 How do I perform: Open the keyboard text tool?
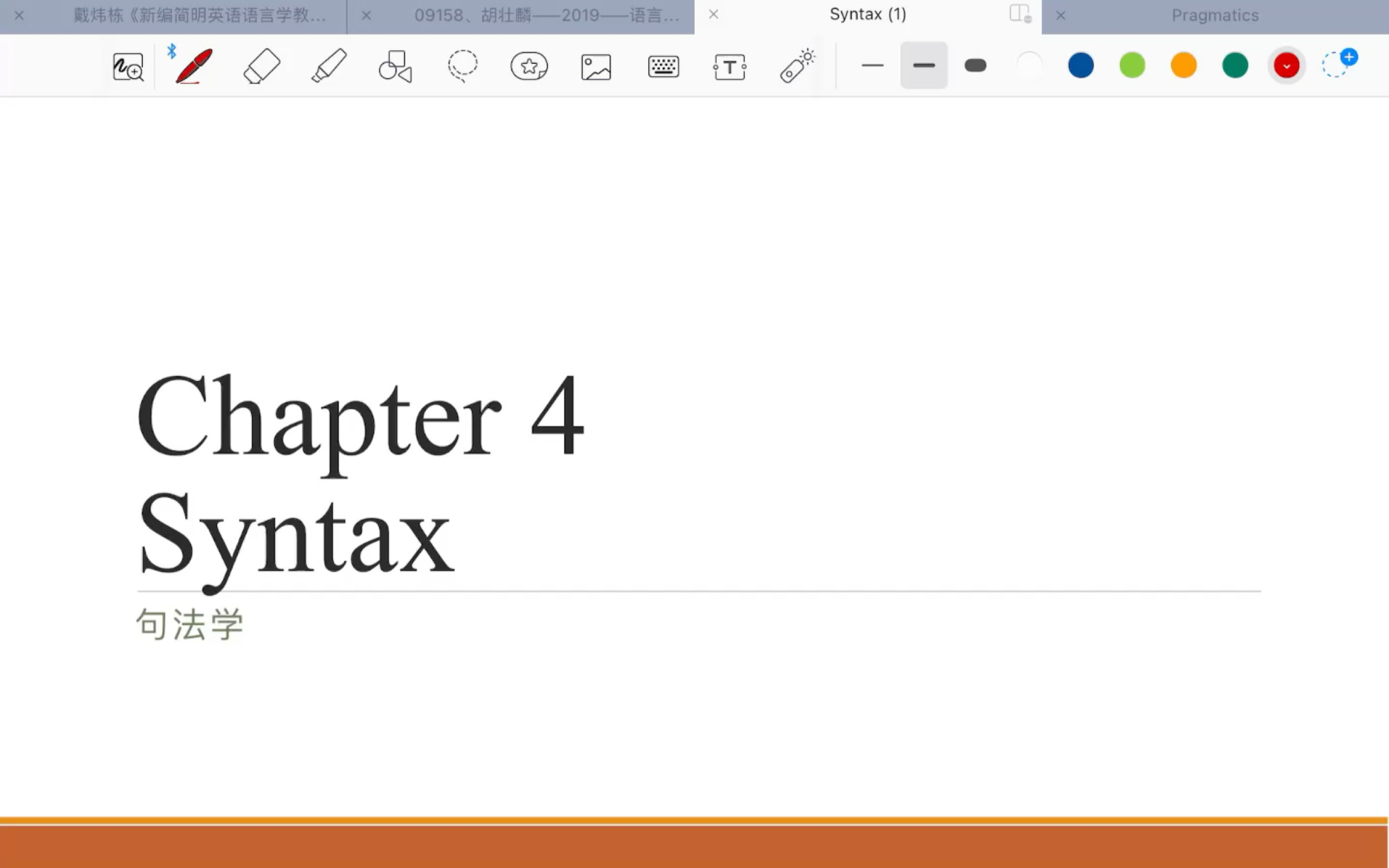pyautogui.click(x=663, y=66)
